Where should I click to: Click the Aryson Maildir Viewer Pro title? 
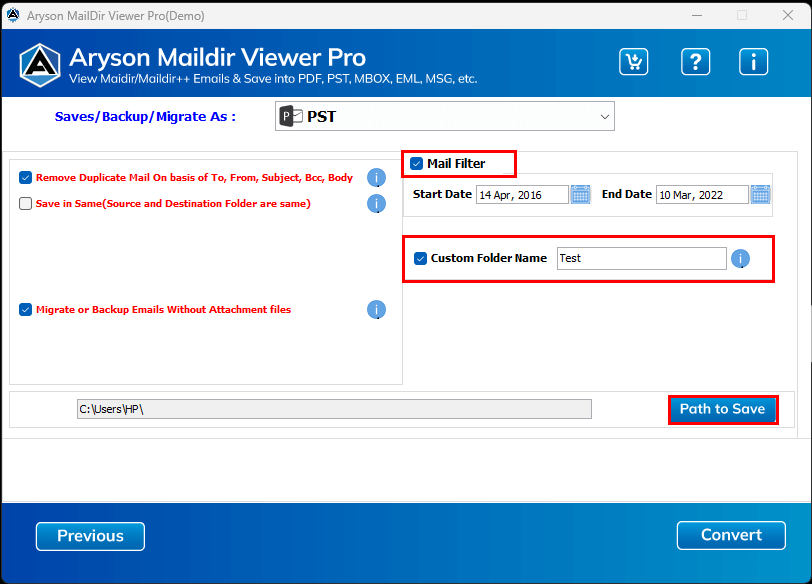218,57
